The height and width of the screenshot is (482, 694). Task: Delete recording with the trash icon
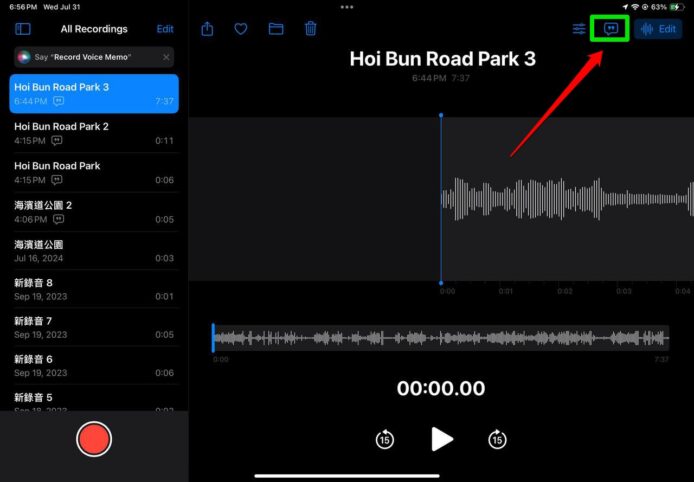click(311, 29)
